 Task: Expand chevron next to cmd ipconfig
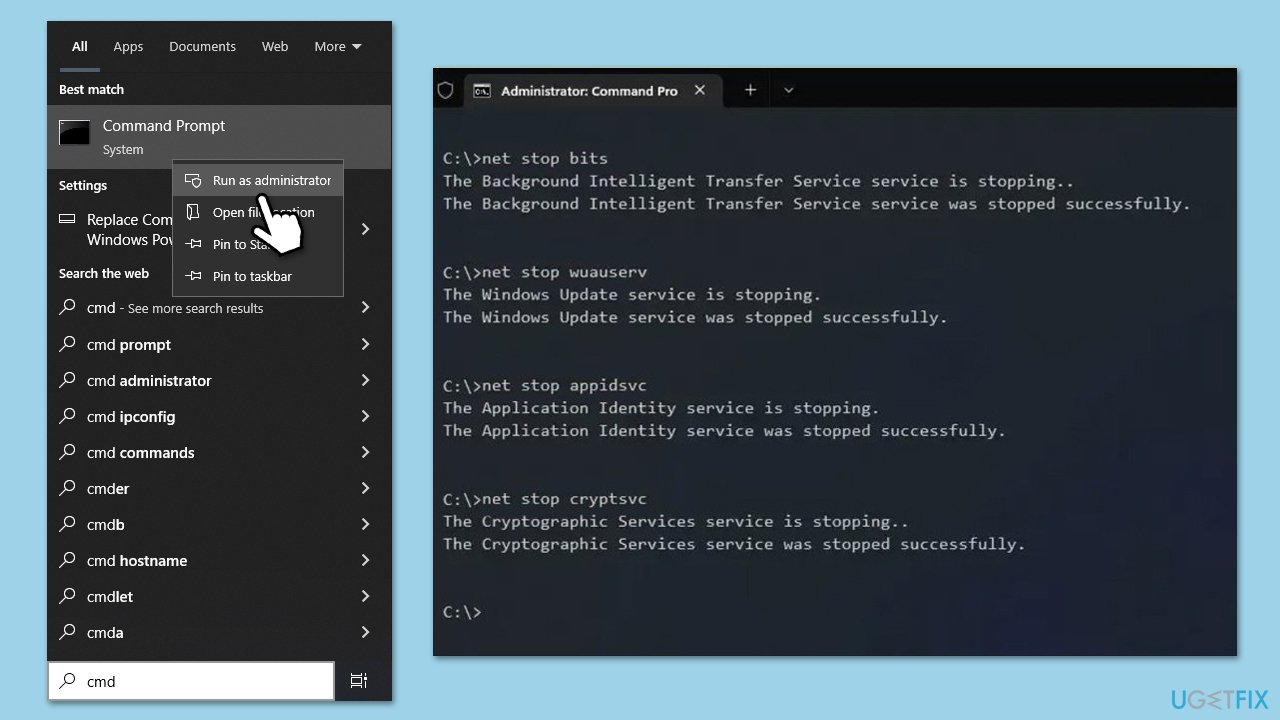coord(366,416)
